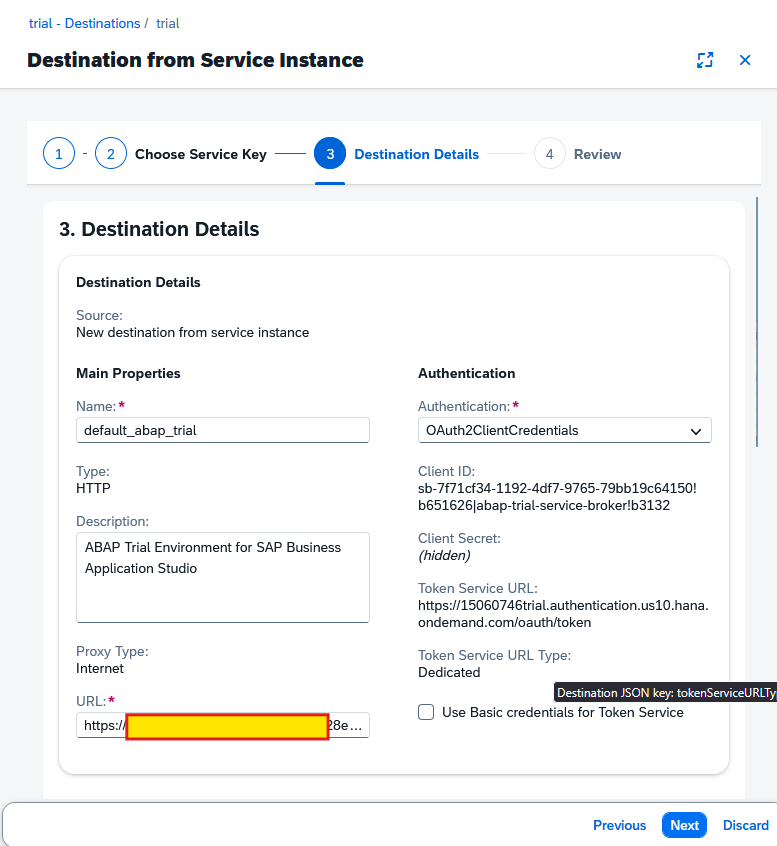
Task: Open the trial - Destinations breadcrumb link
Action: click(x=84, y=23)
